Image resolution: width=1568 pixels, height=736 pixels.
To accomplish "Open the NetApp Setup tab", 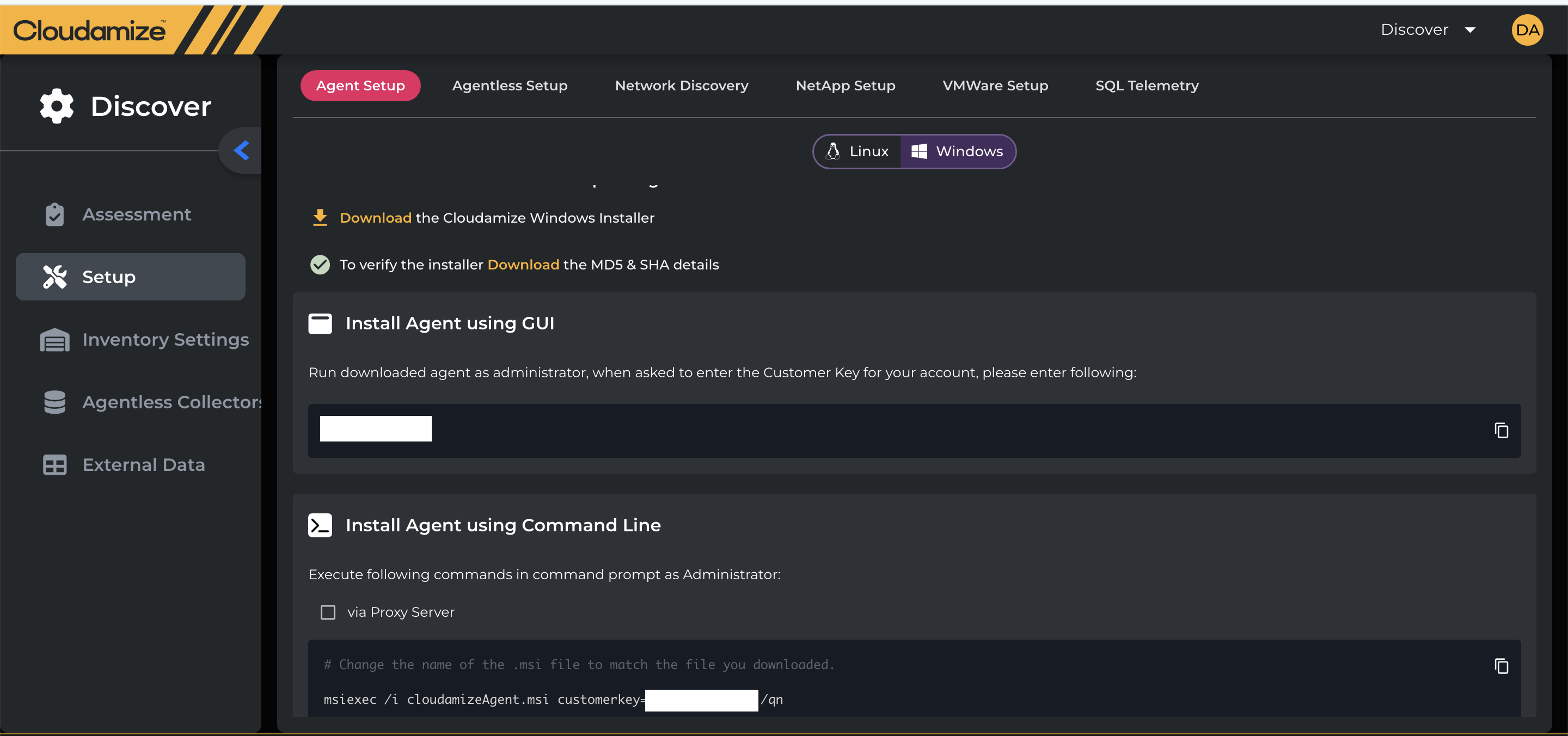I will [x=846, y=86].
